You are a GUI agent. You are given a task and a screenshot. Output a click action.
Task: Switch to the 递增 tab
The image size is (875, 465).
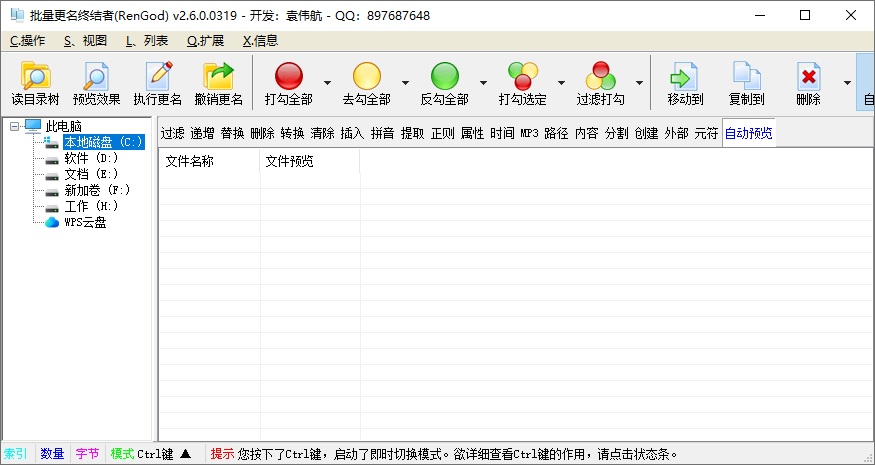pos(202,133)
